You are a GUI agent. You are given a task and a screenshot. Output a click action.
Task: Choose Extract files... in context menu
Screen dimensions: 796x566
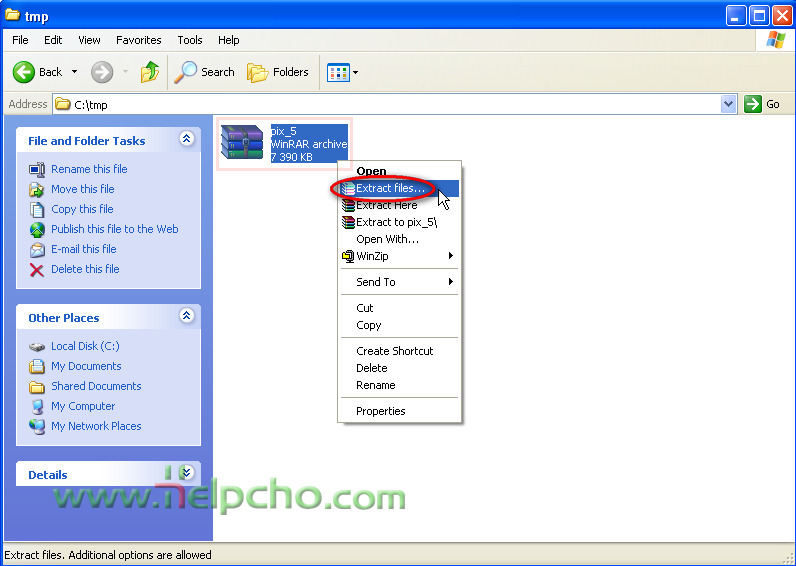coord(399,188)
